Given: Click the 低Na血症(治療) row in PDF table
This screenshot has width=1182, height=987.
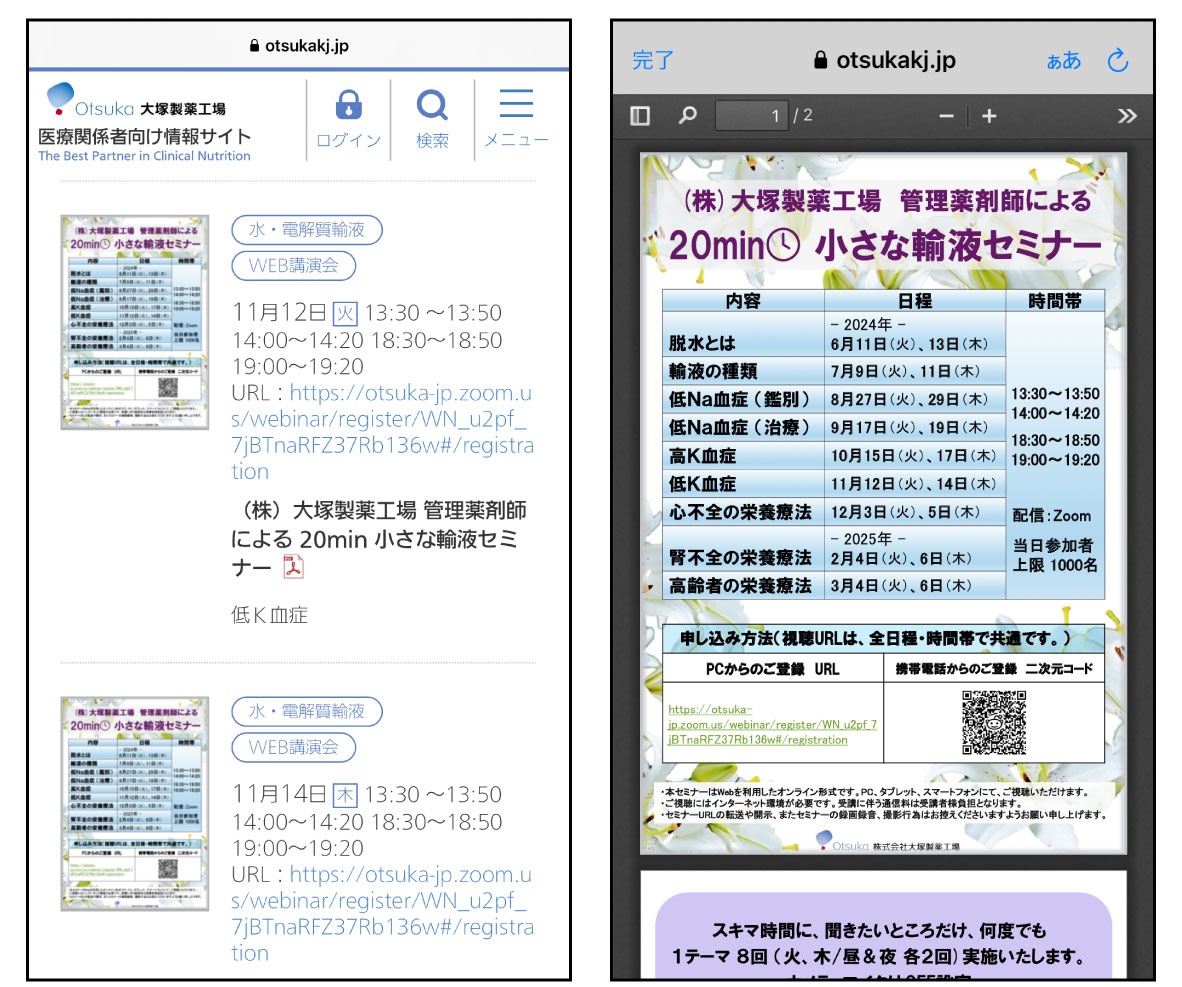Looking at the screenshot, I should click(834, 428).
